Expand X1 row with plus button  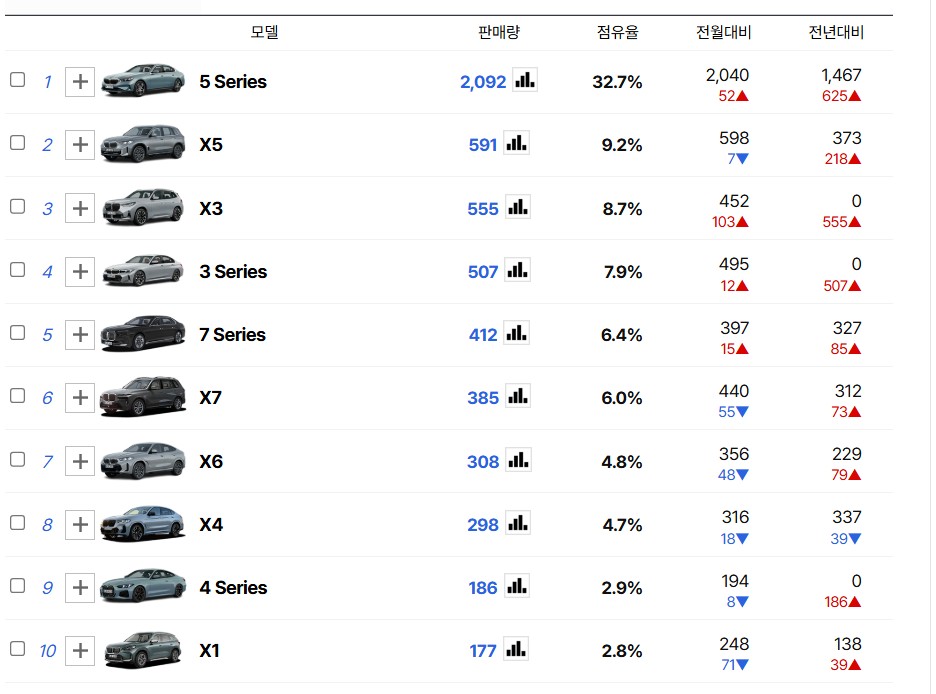[x=80, y=650]
